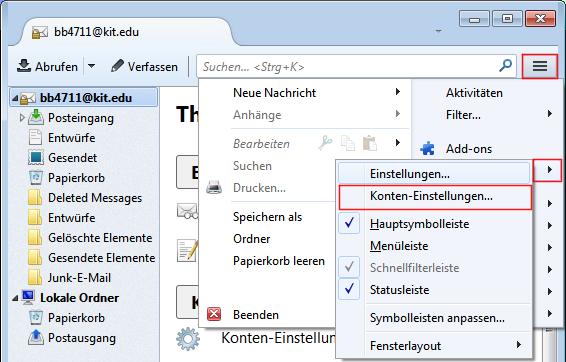This screenshot has width=566, height=362.
Task: Expand the Posteingang folder triangle
Action: pos(22,118)
